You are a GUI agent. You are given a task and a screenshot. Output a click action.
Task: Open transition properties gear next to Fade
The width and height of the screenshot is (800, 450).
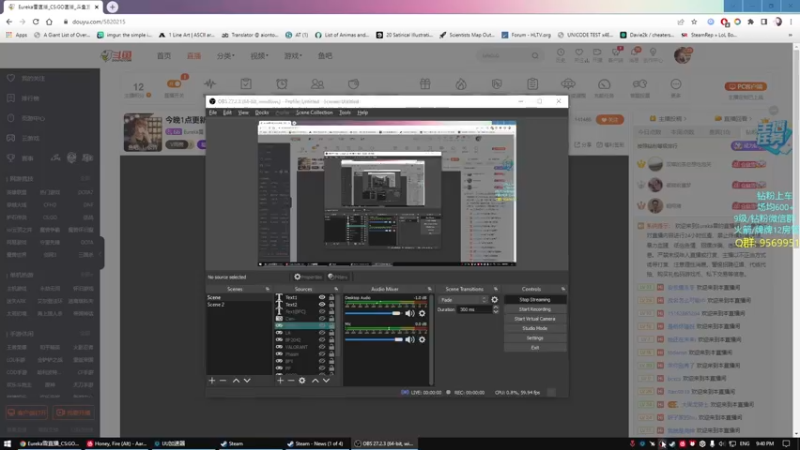494,300
